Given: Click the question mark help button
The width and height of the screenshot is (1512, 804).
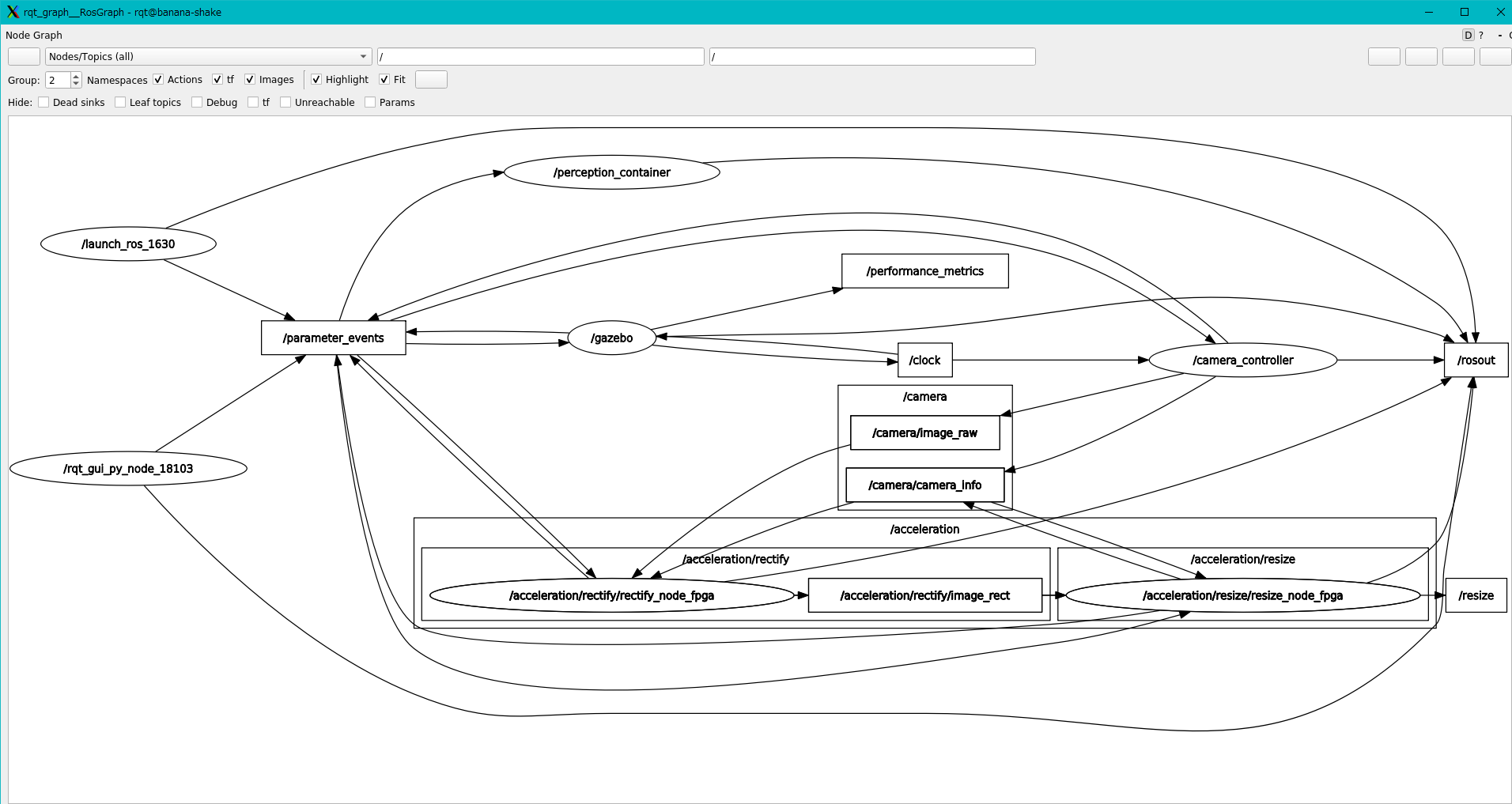Looking at the screenshot, I should click(x=1481, y=35).
